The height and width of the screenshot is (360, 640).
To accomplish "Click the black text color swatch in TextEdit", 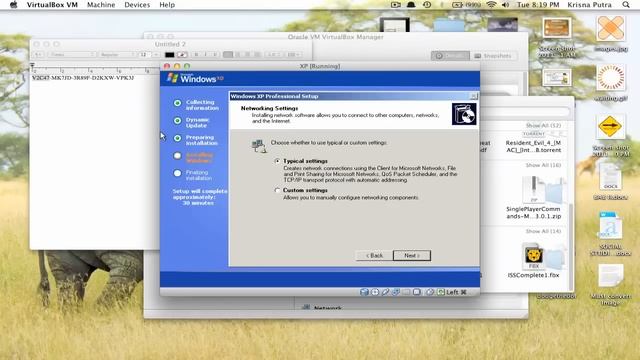I will pos(169,55).
